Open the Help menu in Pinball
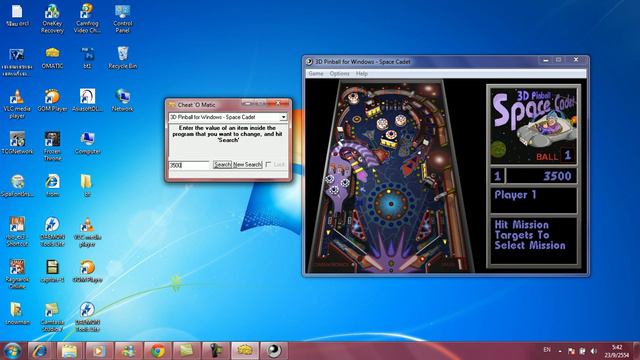The image size is (640, 360). 362,73
